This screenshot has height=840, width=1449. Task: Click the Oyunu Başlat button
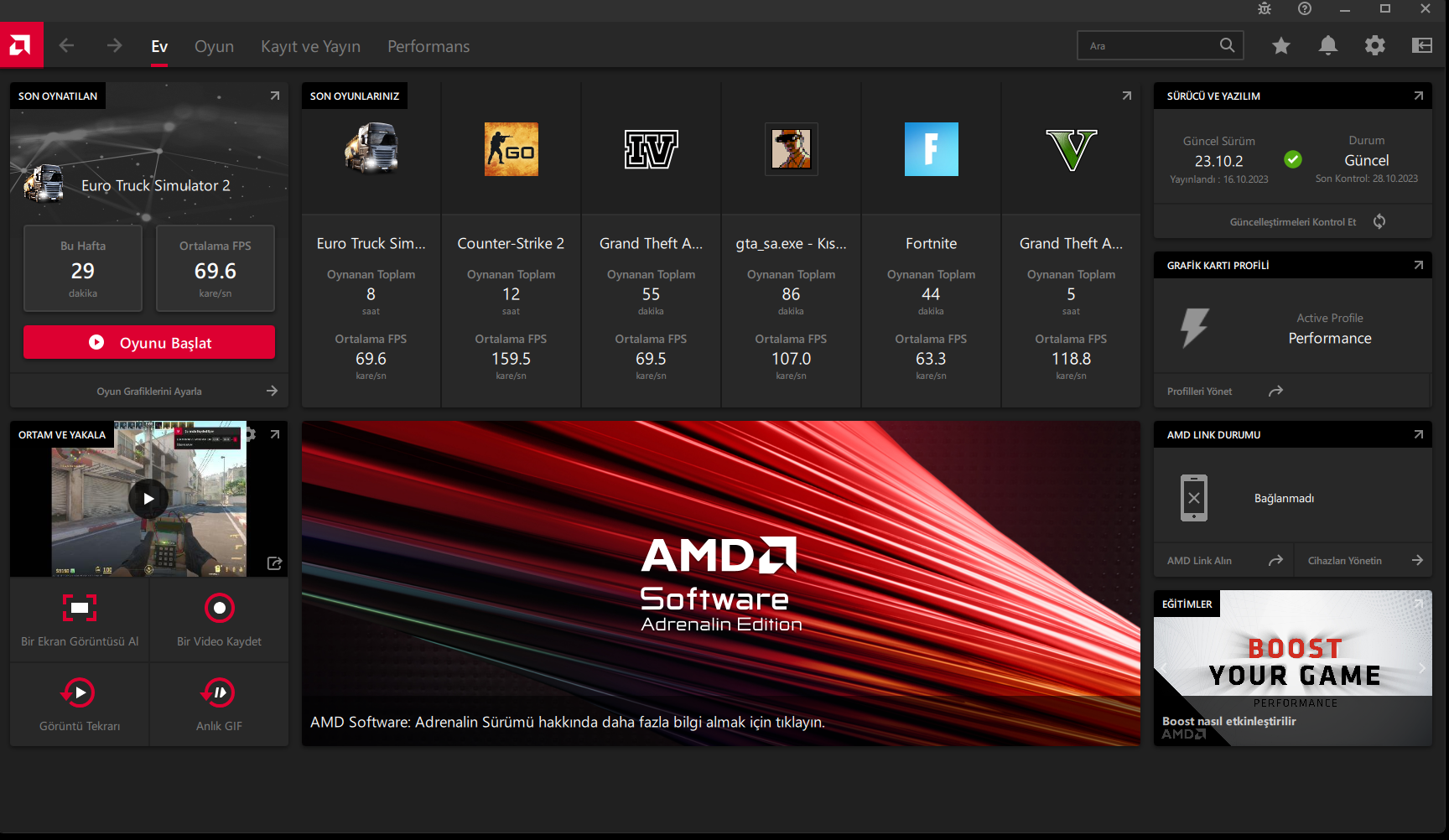tap(149, 342)
